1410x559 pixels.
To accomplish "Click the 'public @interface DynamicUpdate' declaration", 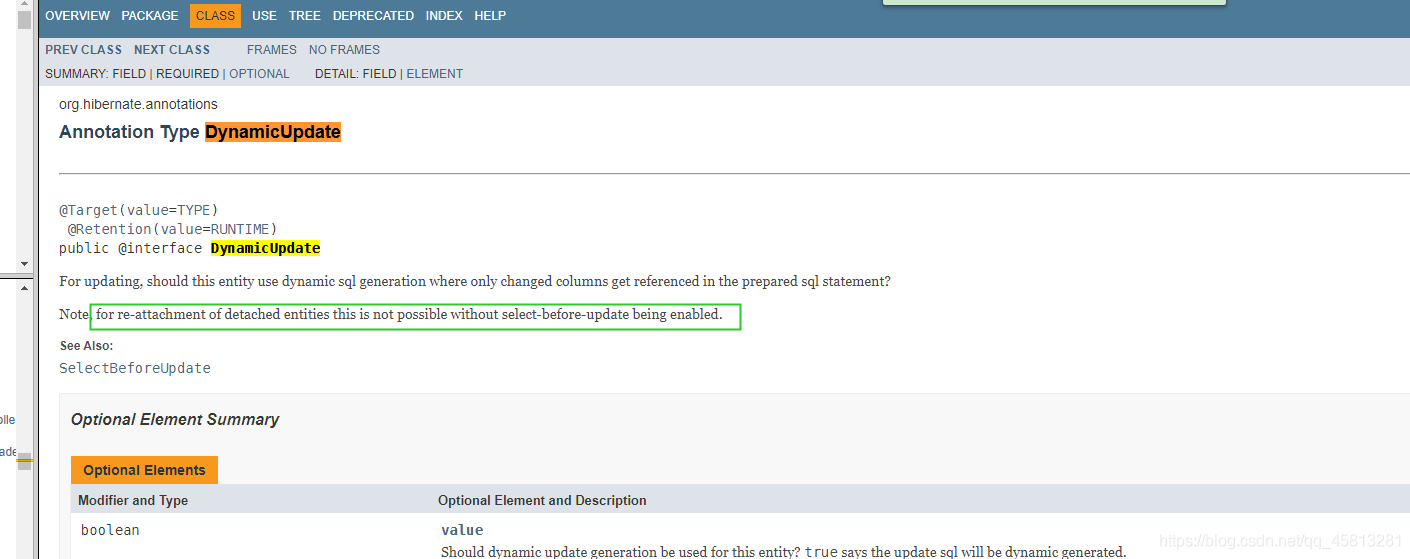I will (190, 248).
